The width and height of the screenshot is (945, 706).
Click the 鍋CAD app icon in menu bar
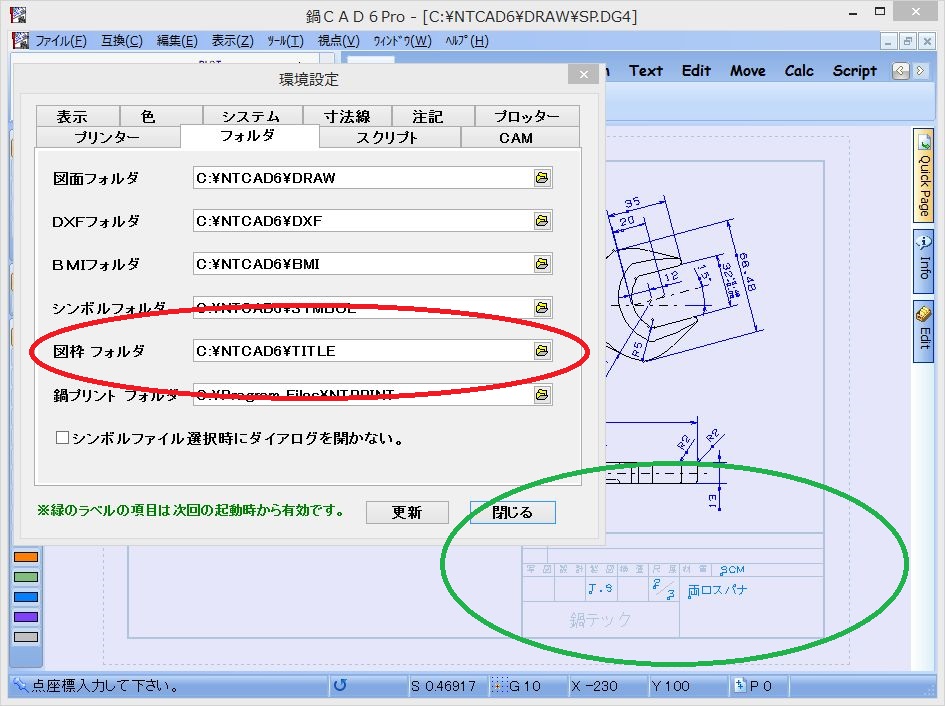[20, 40]
